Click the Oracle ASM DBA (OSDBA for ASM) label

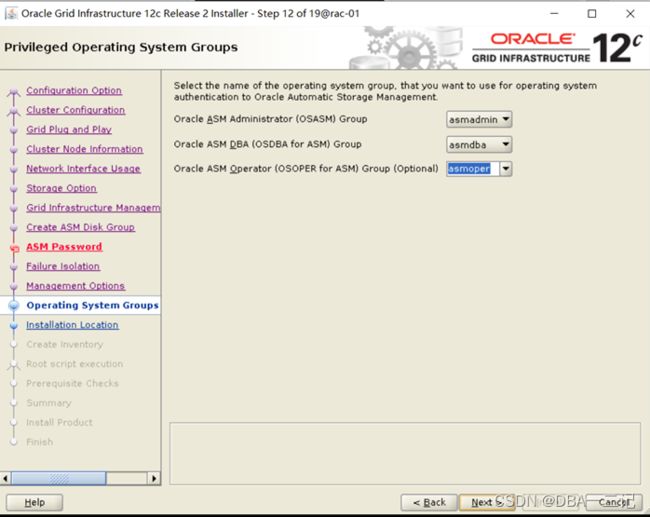(x=267, y=144)
